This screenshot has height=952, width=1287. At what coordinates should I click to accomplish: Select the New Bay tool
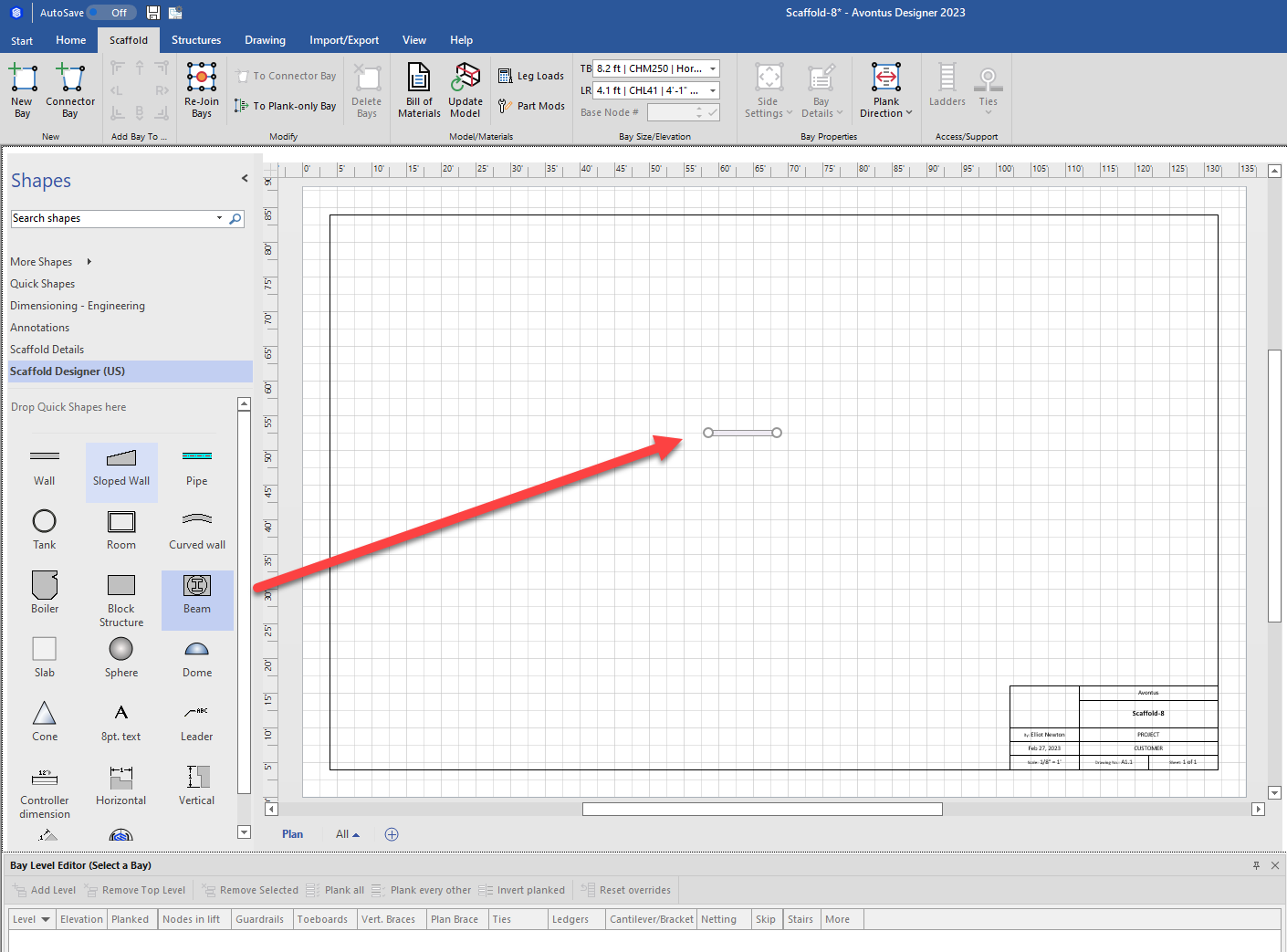point(22,90)
